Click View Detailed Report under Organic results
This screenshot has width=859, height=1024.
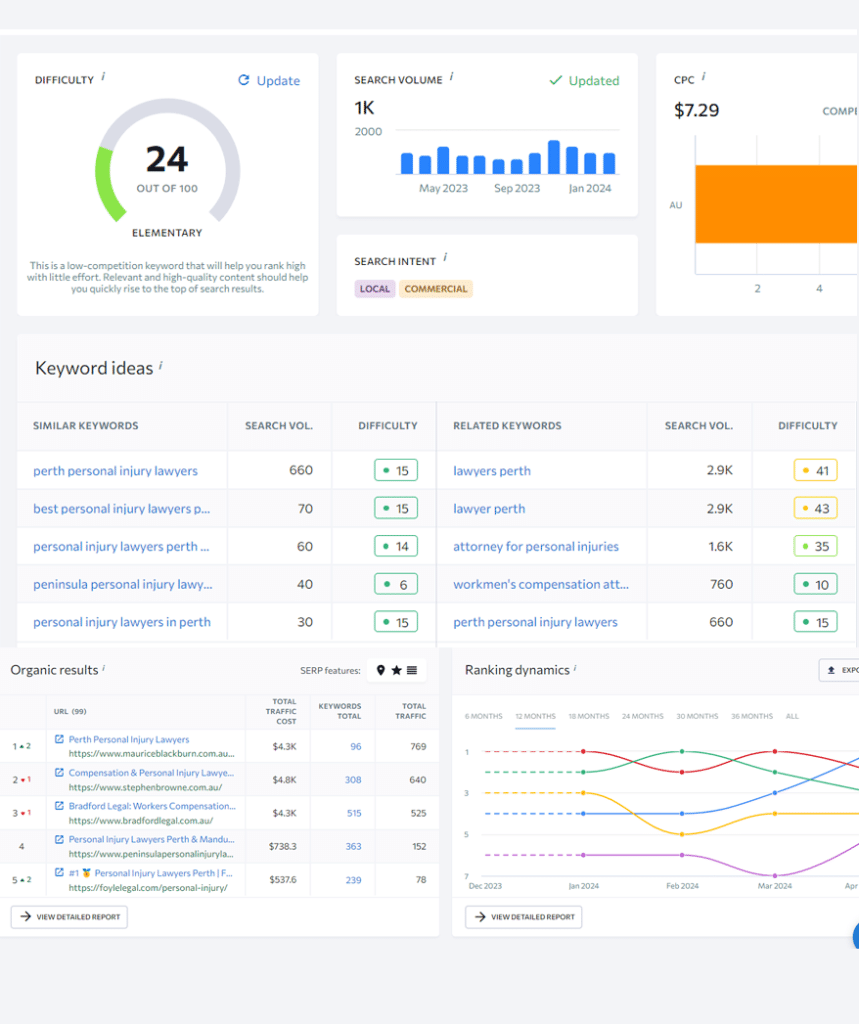68,916
